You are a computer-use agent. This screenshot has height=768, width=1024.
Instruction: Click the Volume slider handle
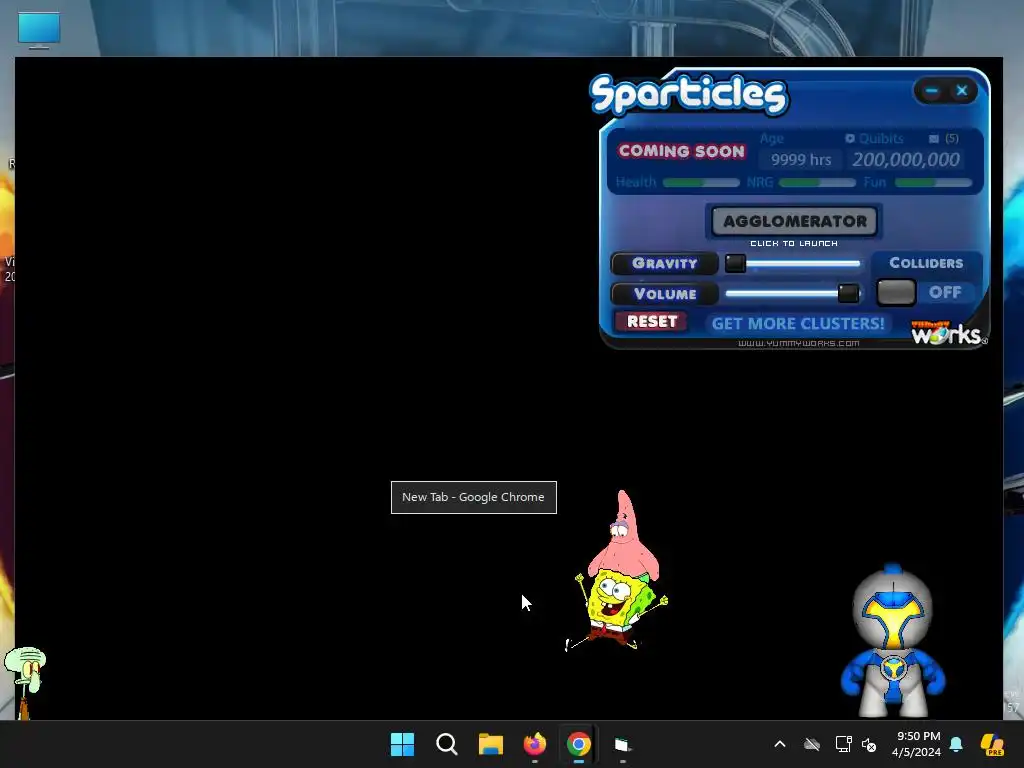[x=848, y=293]
